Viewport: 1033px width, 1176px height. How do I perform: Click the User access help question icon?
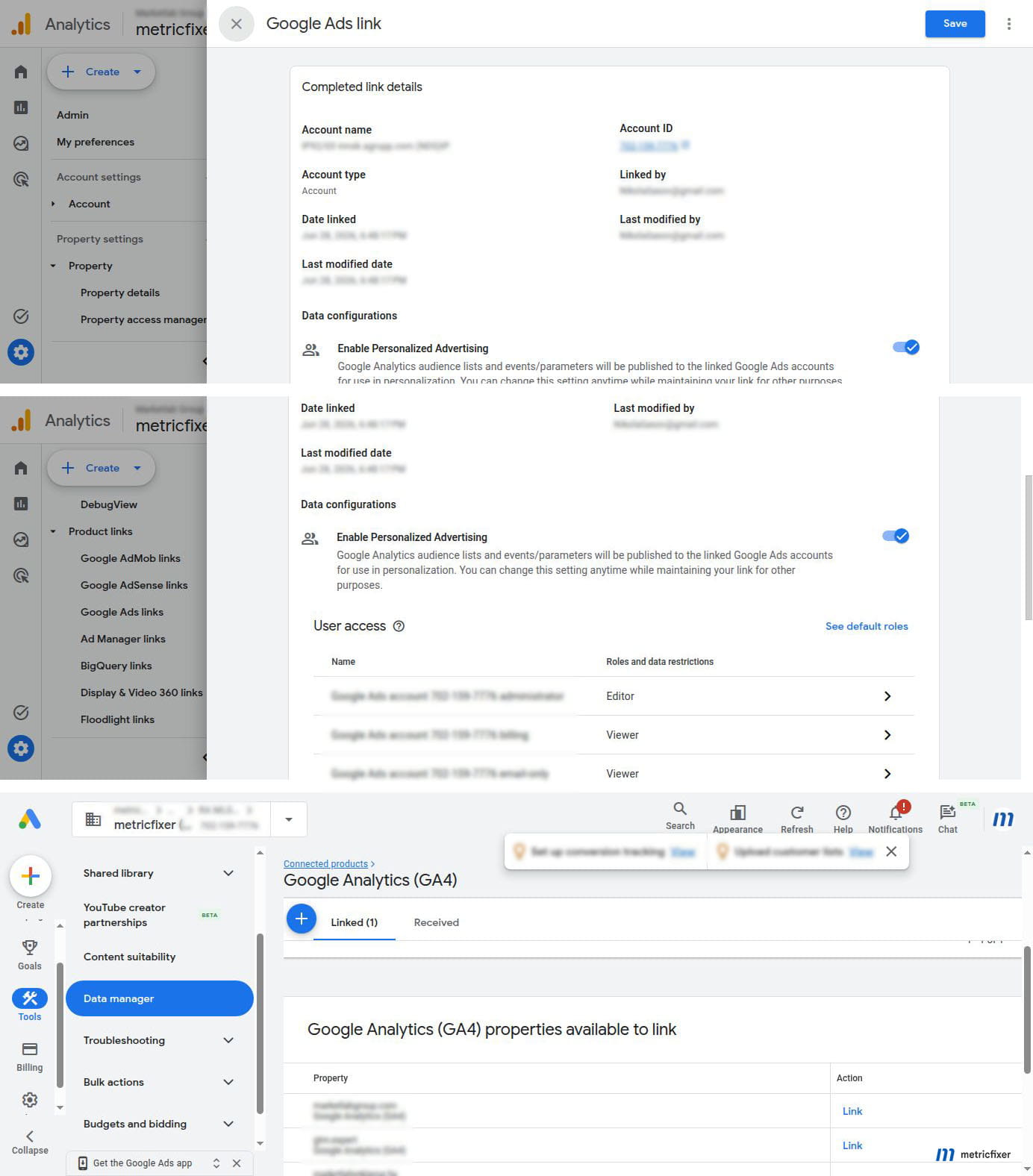(x=399, y=626)
